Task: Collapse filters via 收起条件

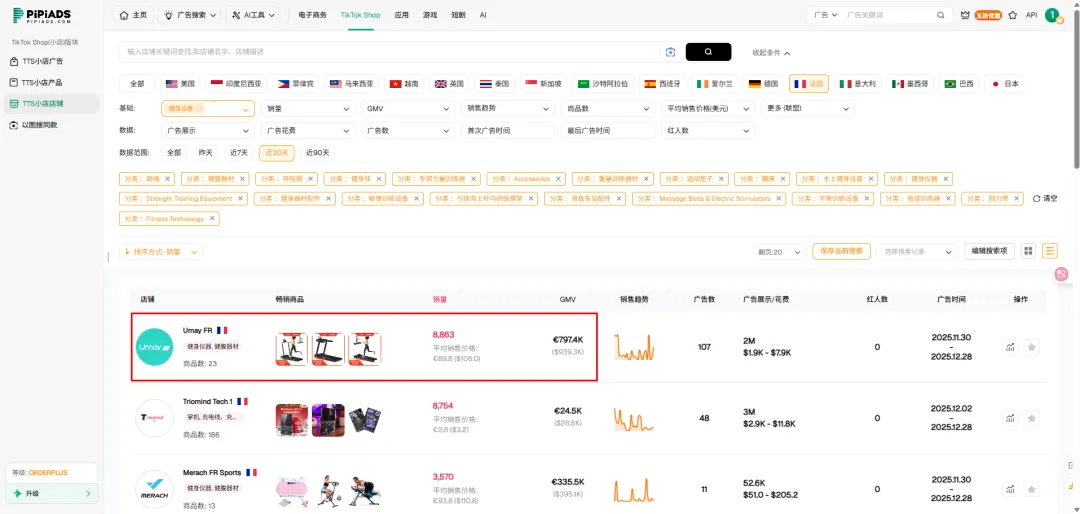Action: (x=771, y=52)
